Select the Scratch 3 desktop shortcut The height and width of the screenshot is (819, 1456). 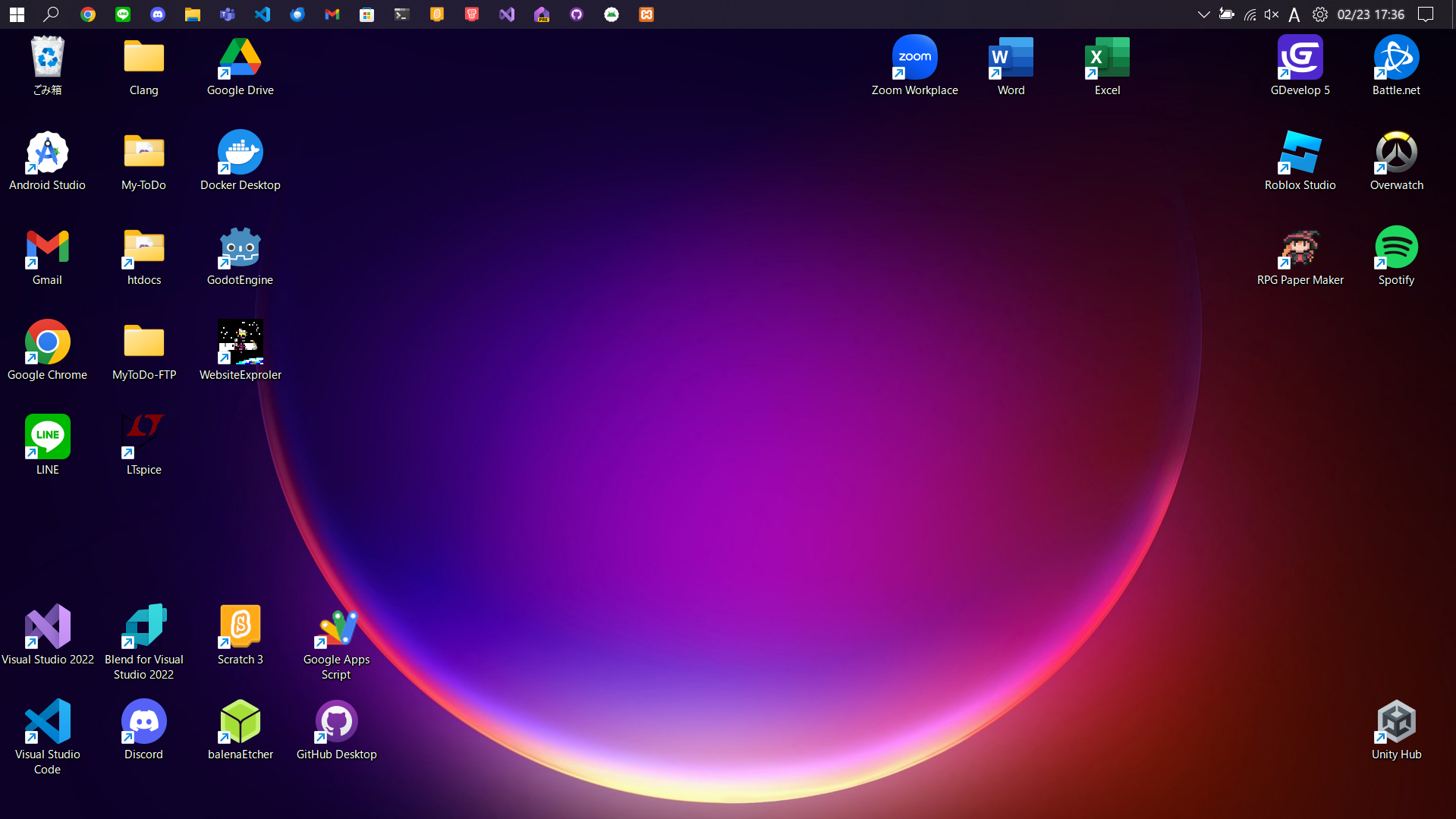pos(240,635)
